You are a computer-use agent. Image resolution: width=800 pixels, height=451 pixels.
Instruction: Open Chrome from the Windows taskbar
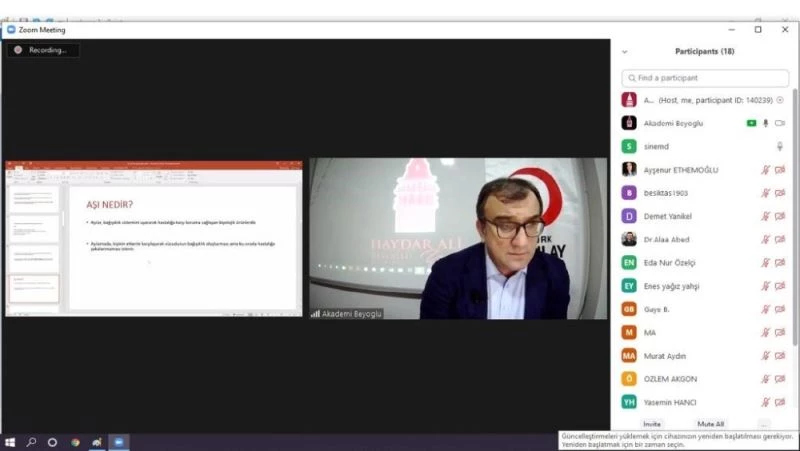tap(75, 442)
